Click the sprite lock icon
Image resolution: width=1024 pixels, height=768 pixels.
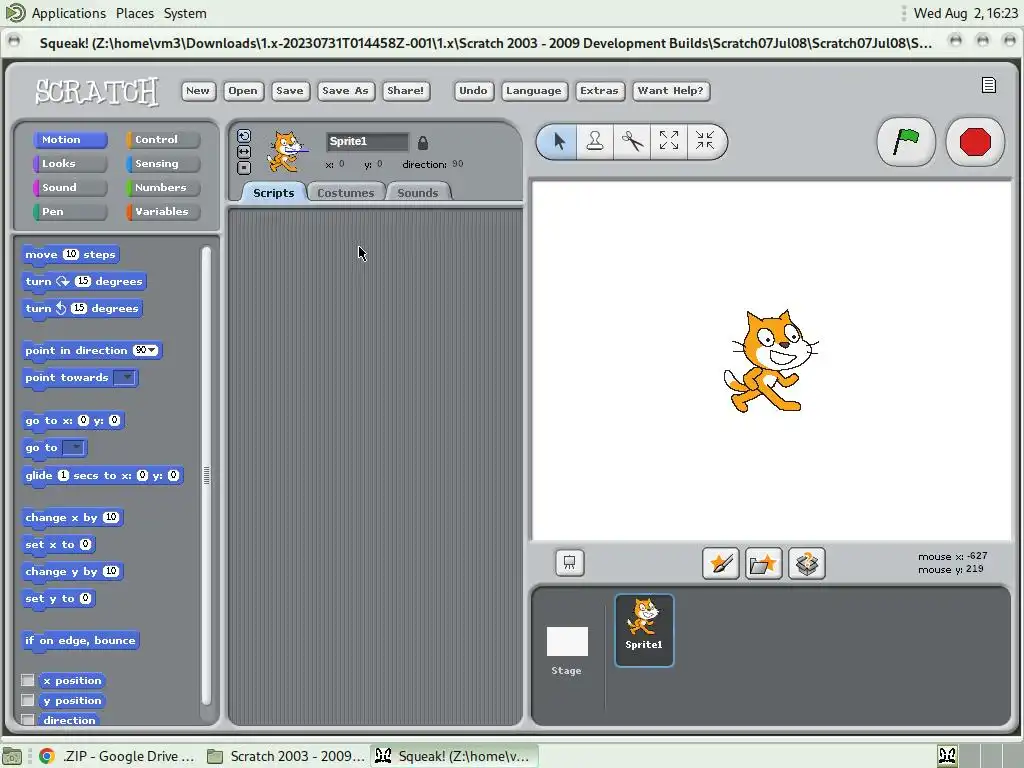423,142
